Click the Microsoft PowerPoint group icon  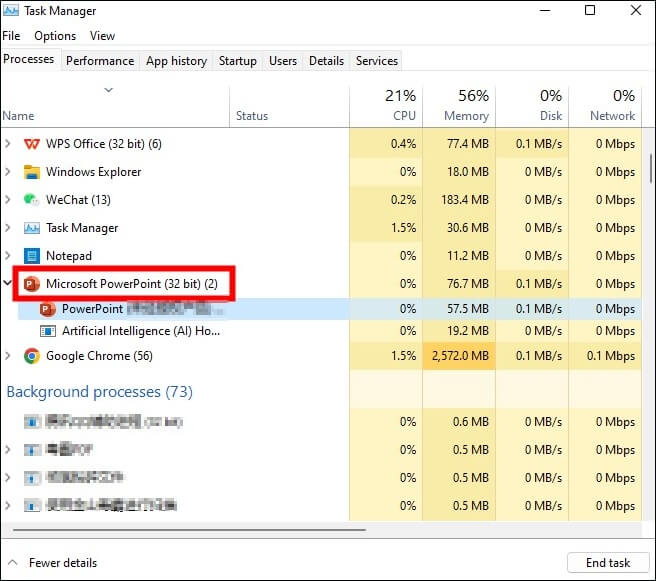[x=32, y=284]
